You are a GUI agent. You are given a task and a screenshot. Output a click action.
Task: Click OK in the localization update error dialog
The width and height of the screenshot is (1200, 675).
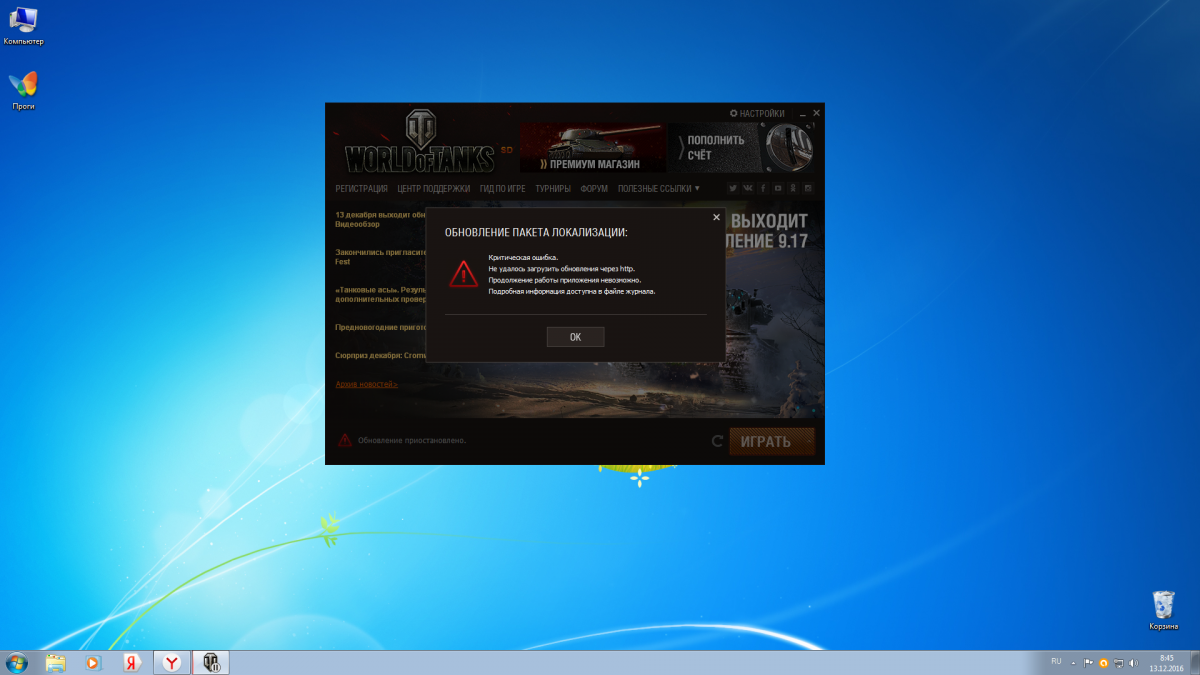tap(575, 337)
